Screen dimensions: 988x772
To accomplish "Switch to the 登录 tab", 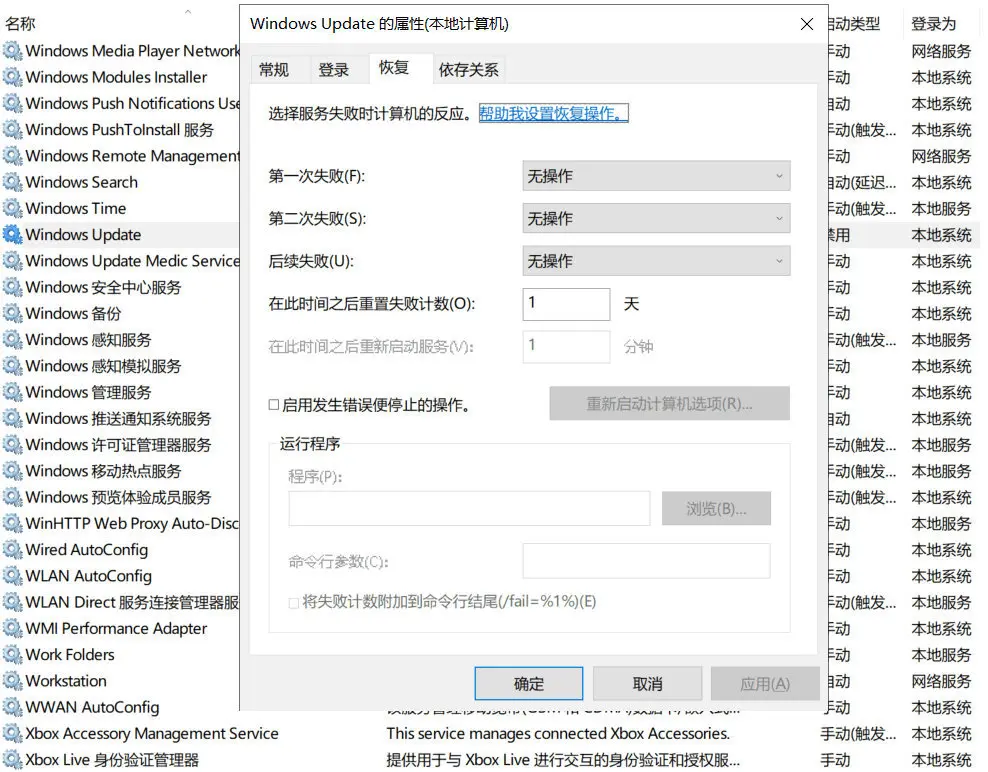I will 334,70.
